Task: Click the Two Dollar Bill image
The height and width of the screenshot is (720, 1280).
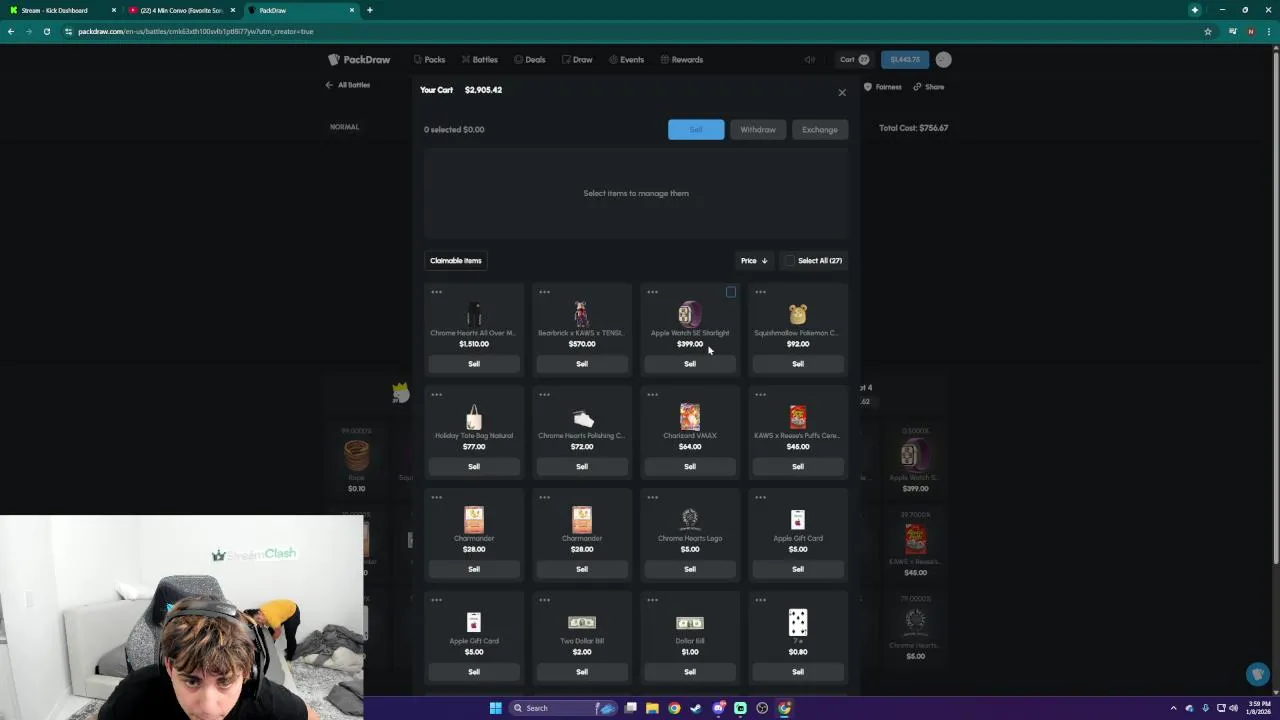Action: click(582, 622)
